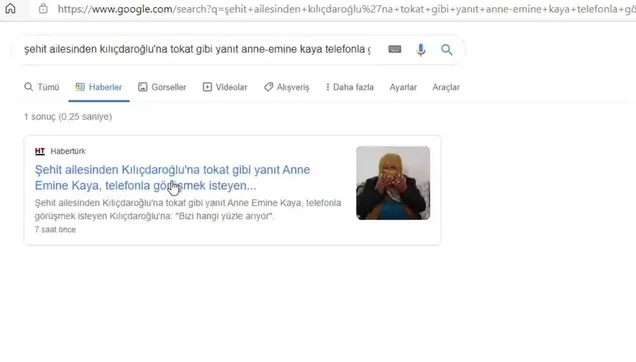The height and width of the screenshot is (362, 636).
Task: Click the result snippet text 'Bizi hangi yüzle arıyor'
Action: (x=226, y=216)
